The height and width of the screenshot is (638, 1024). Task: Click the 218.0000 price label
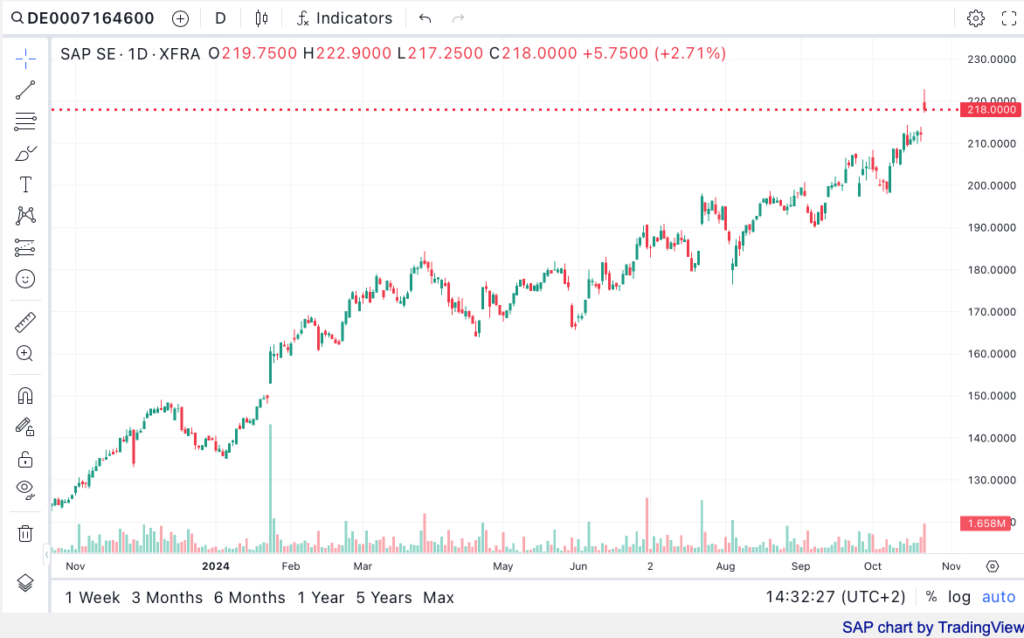click(990, 110)
